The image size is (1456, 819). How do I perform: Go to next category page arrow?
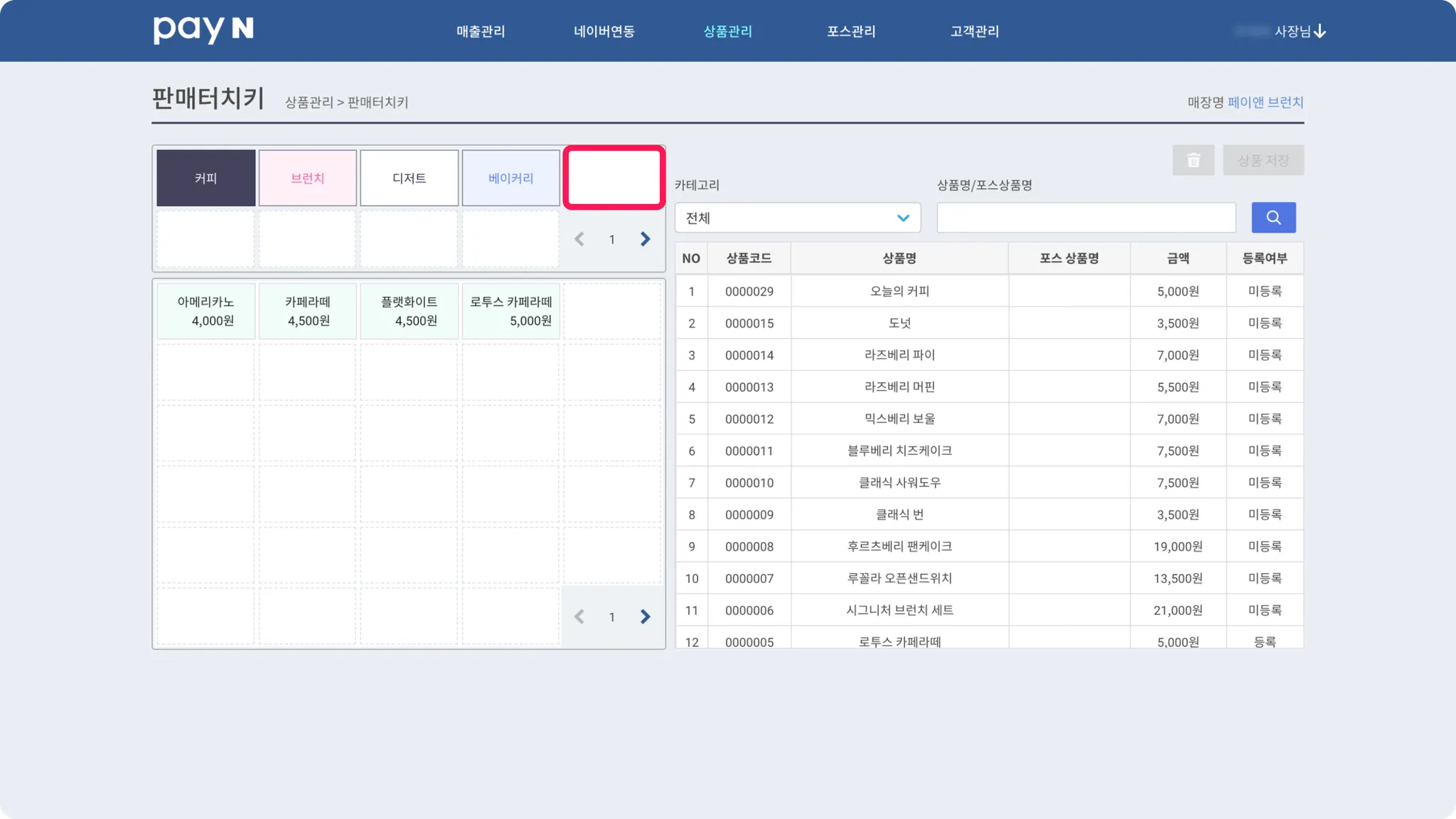(645, 240)
